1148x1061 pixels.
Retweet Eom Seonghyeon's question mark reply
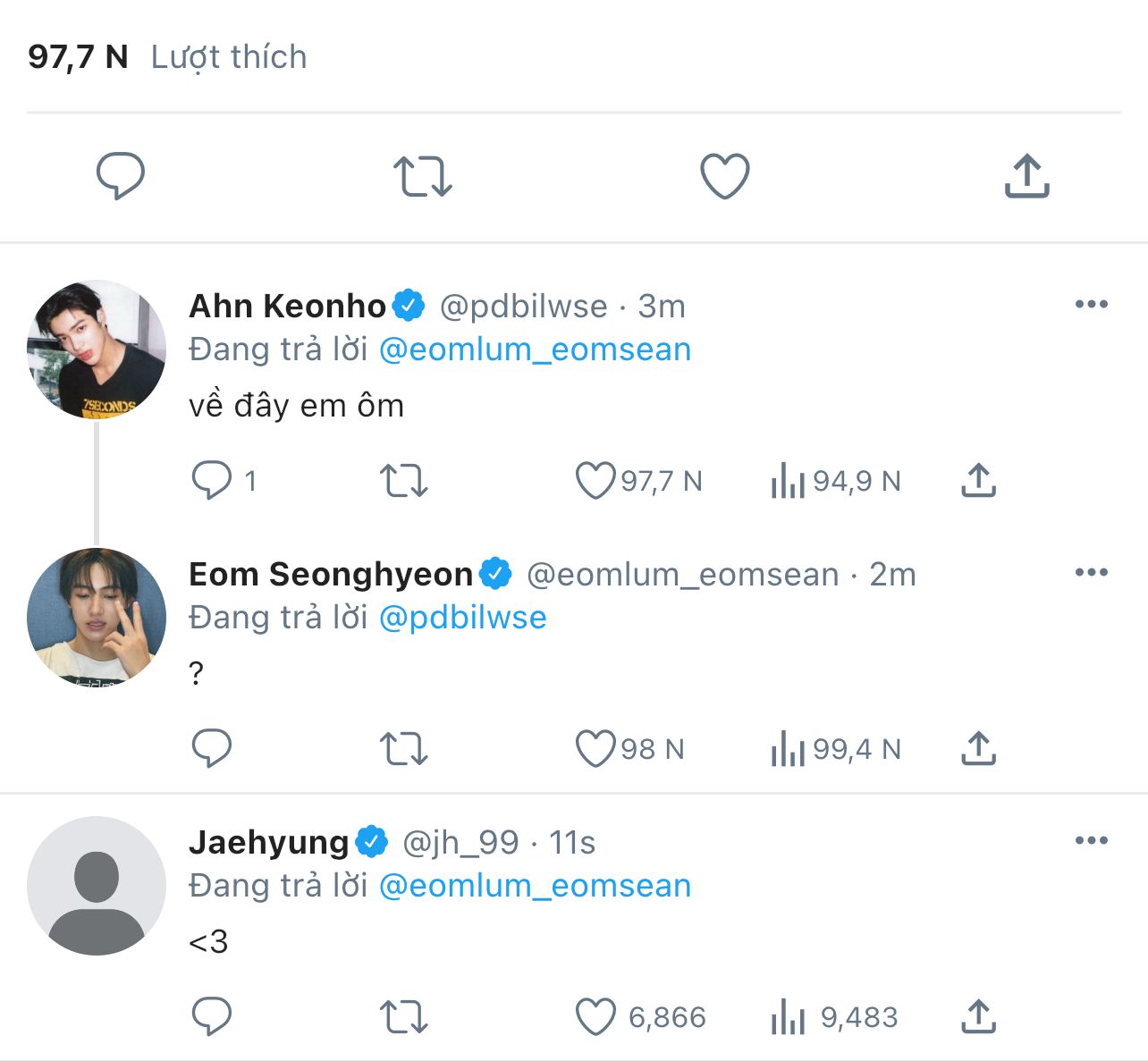pyautogui.click(x=403, y=749)
